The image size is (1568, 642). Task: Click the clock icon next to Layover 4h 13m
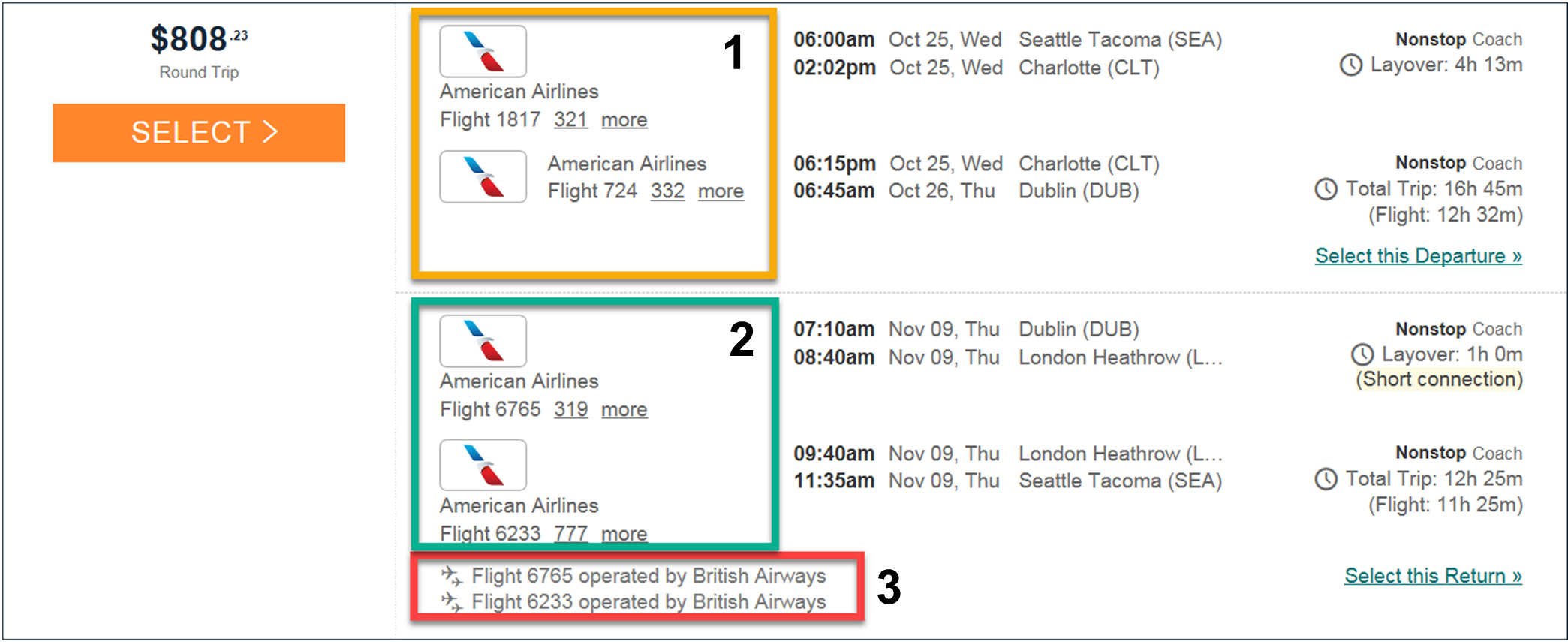1350,65
